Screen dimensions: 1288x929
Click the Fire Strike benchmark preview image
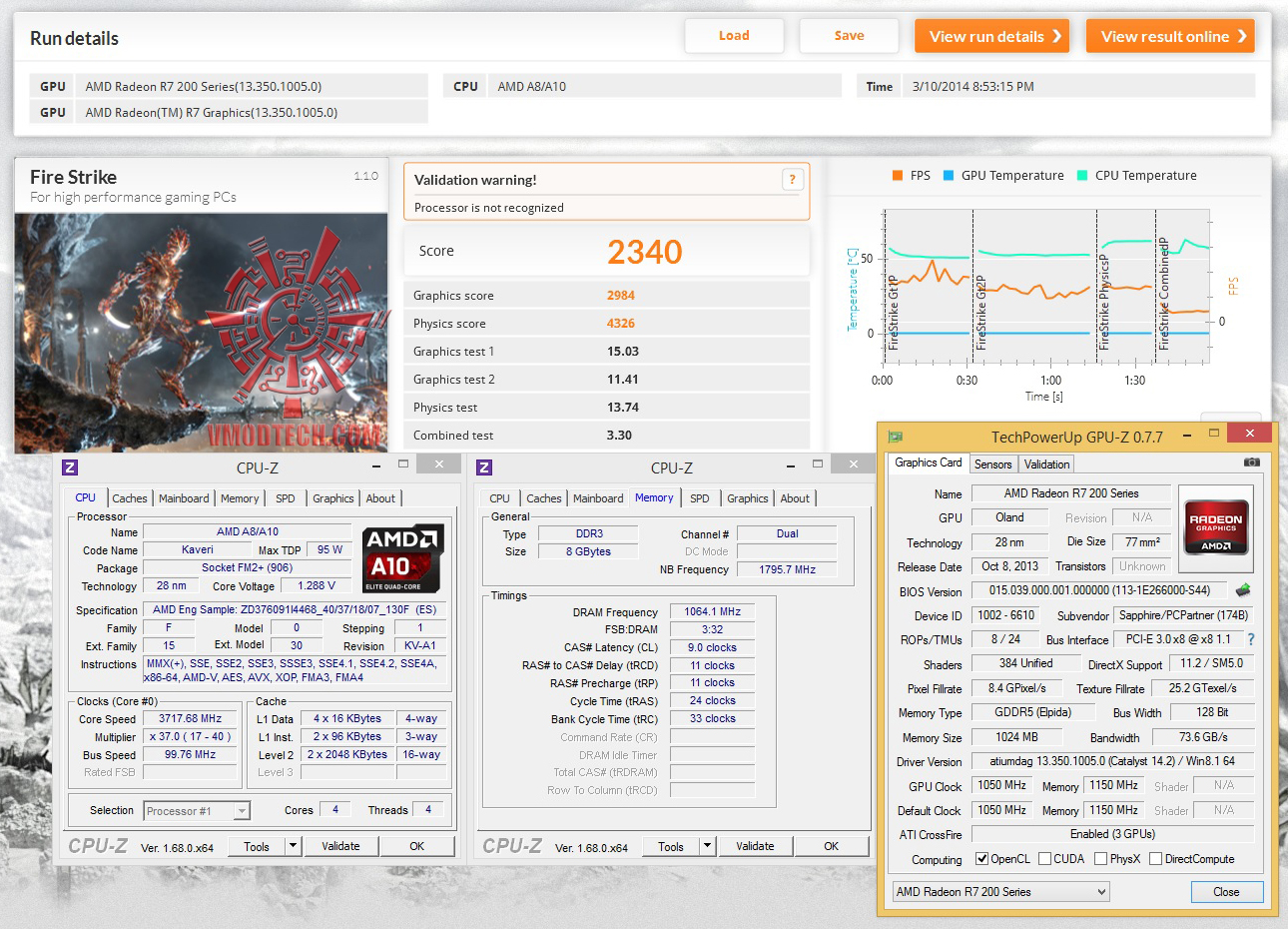tap(201, 333)
